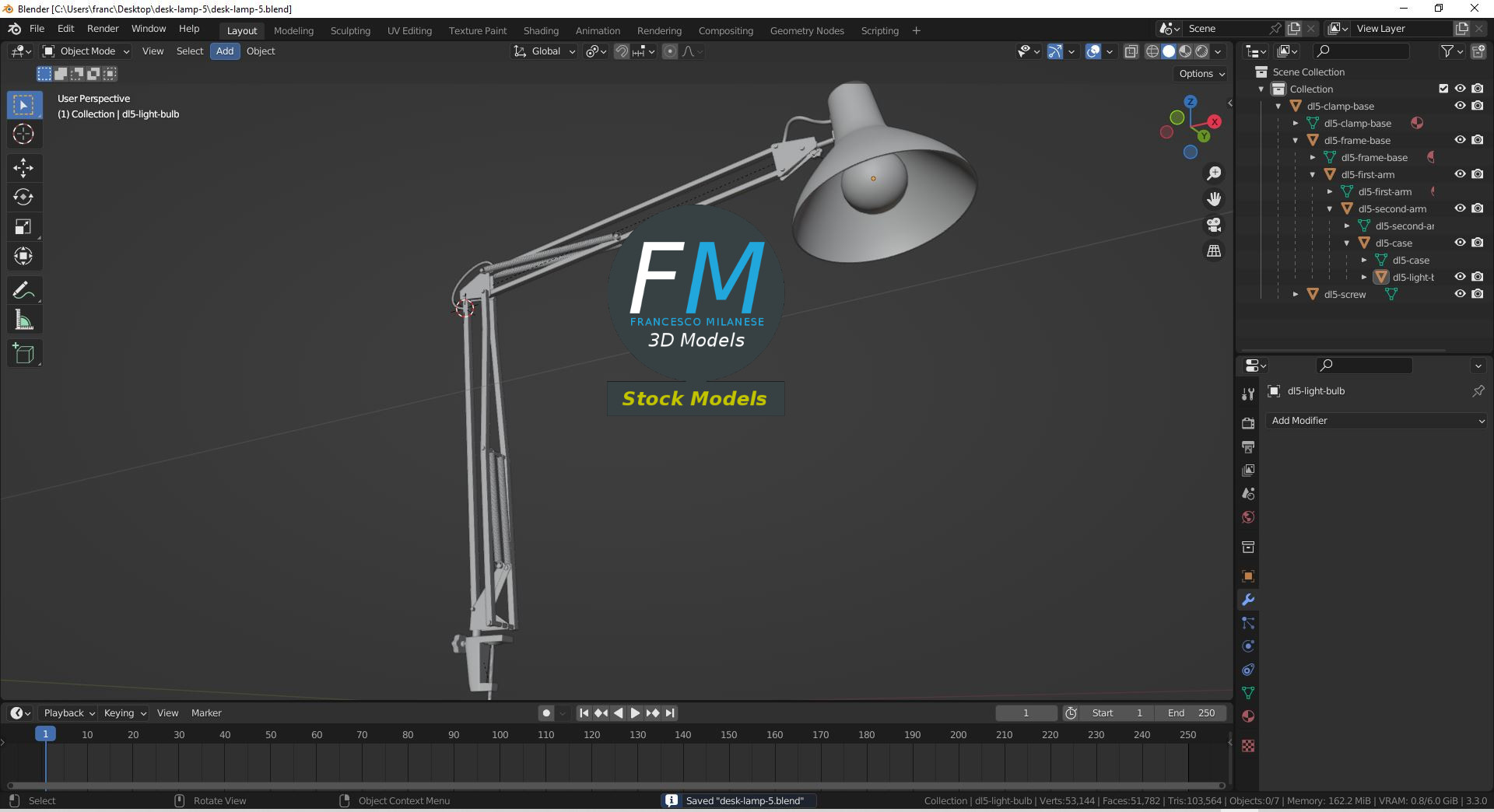Viewport: 1494px width, 812px height.
Task: Collapse the dl5-frame-base tree item
Action: click(x=1296, y=141)
